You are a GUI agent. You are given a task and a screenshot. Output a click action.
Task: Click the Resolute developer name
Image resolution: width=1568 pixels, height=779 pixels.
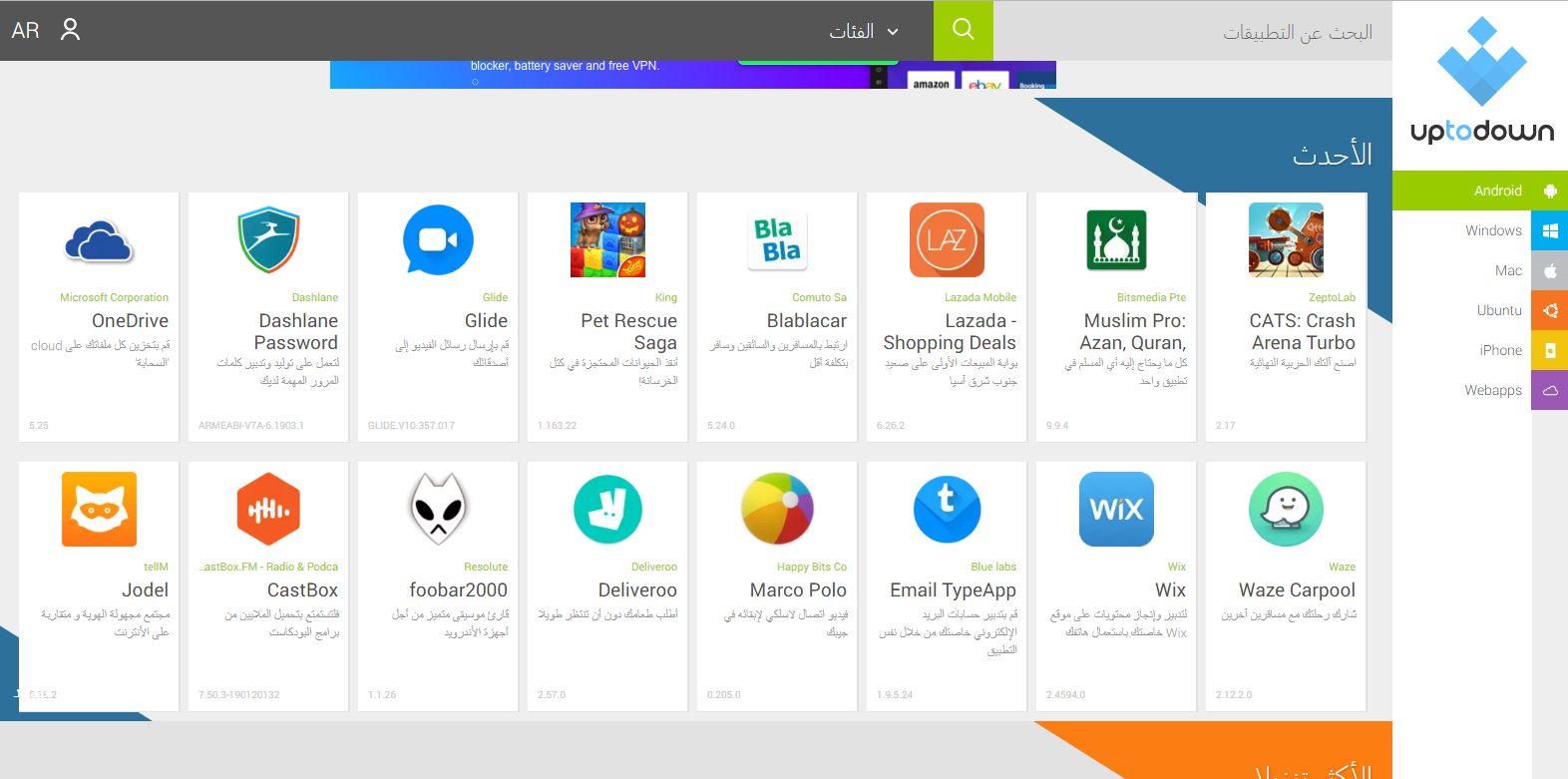(486, 567)
